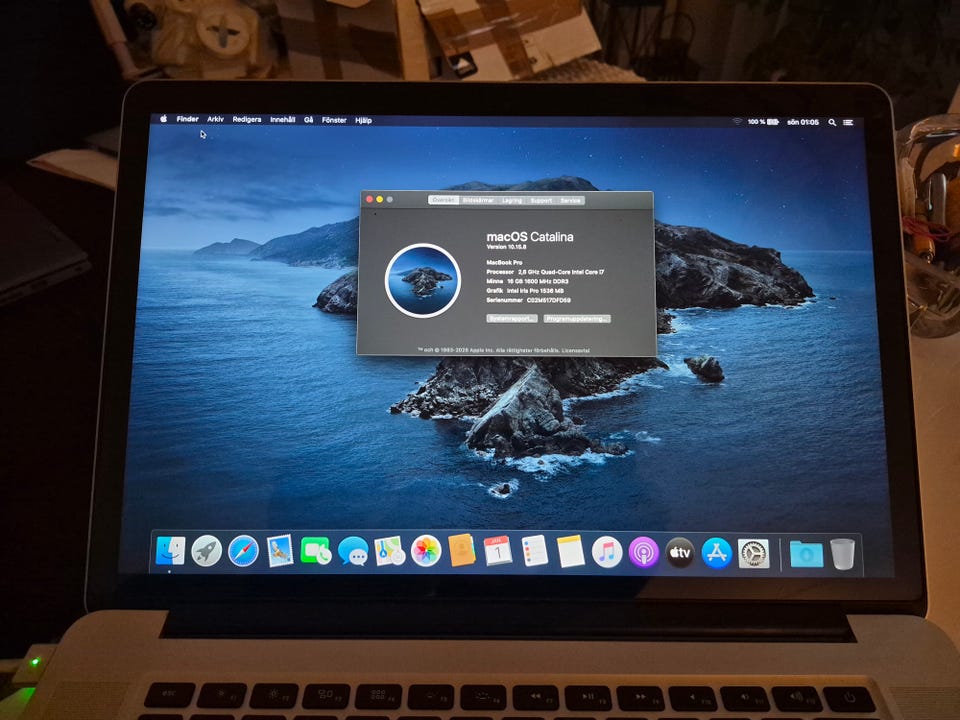This screenshot has width=960, height=720.
Task: Open the Apple menu
Action: tap(163, 119)
